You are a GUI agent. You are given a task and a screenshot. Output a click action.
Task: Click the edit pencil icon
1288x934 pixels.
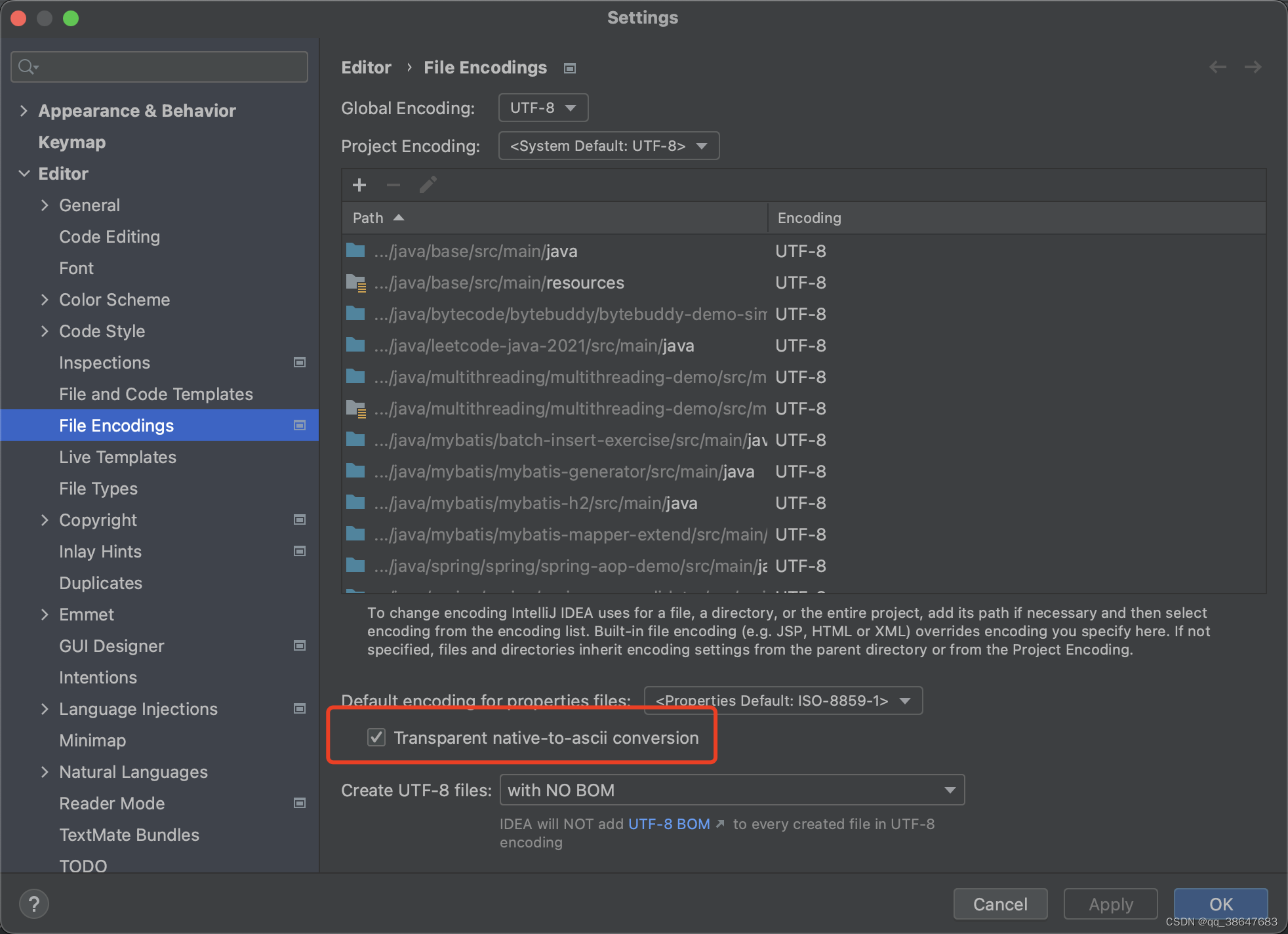pyautogui.click(x=428, y=185)
